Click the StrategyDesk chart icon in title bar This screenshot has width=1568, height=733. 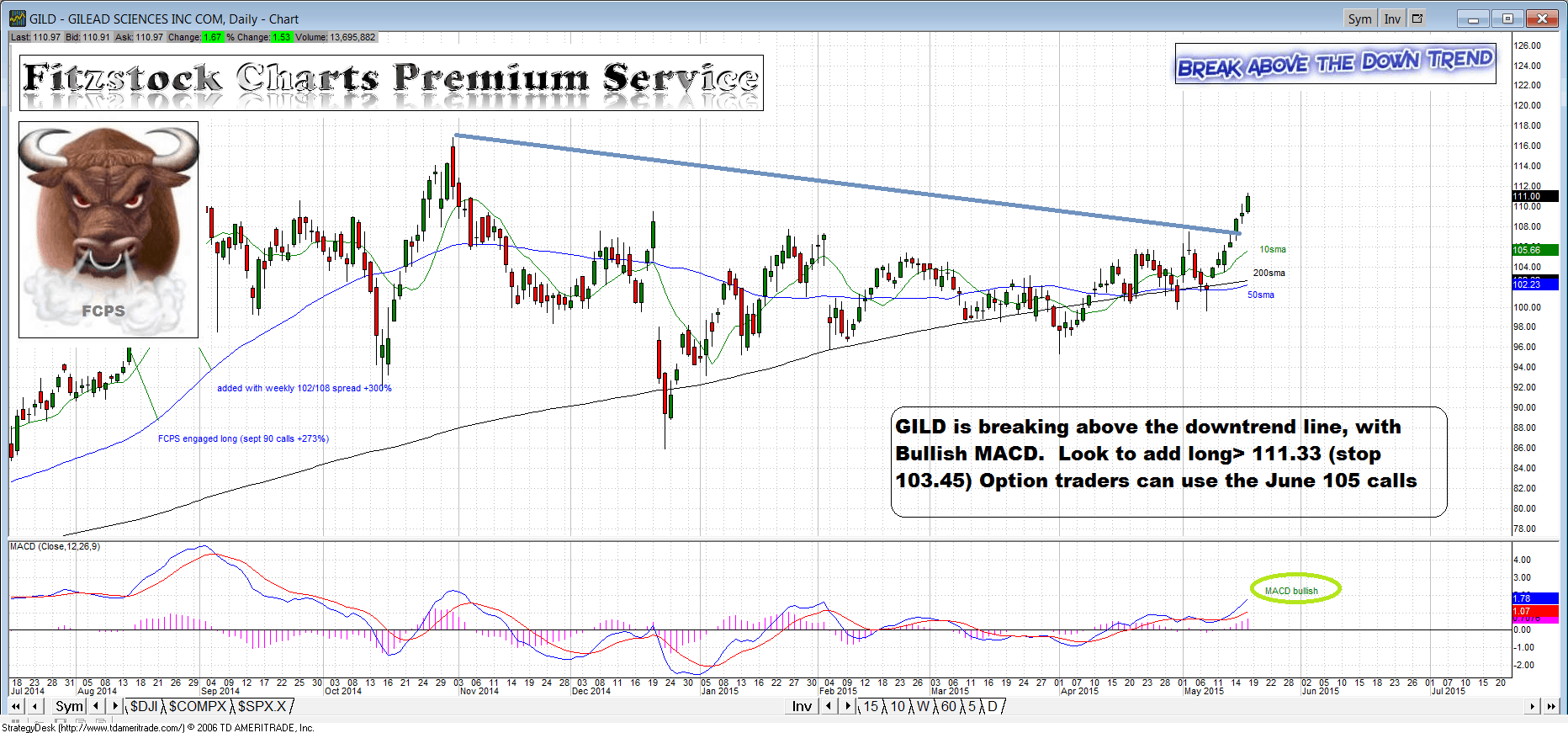pyautogui.click(x=17, y=19)
